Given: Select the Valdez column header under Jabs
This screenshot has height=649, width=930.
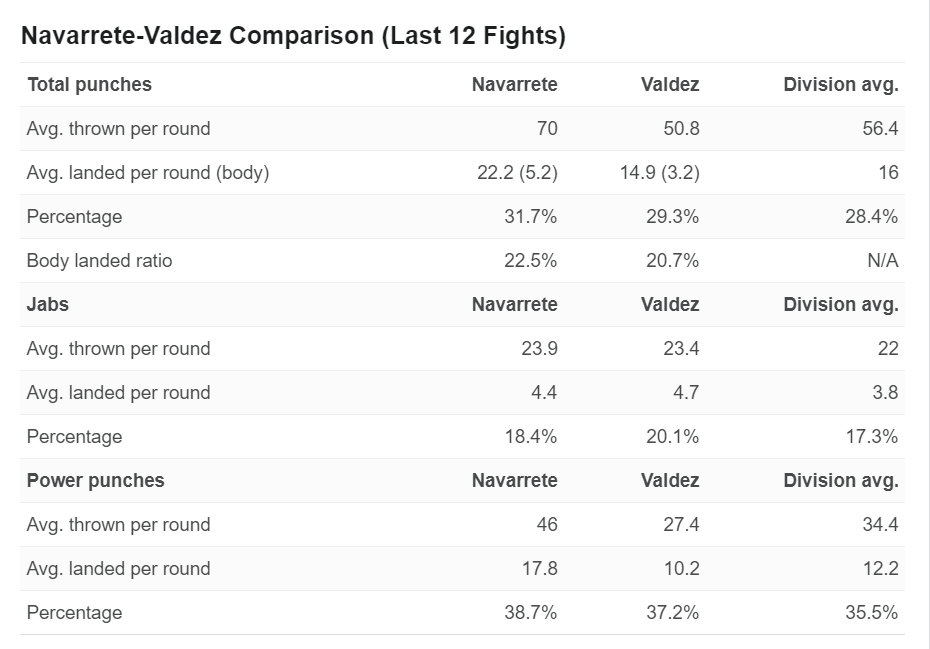Looking at the screenshot, I should tap(670, 304).
